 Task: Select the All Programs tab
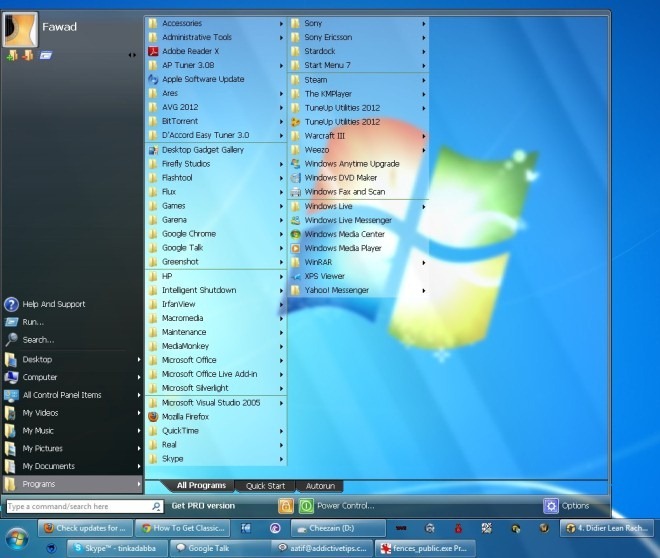(x=201, y=486)
